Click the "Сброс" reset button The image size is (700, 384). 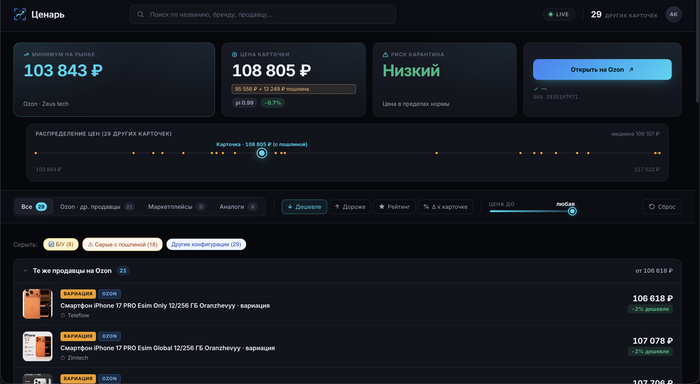point(662,207)
